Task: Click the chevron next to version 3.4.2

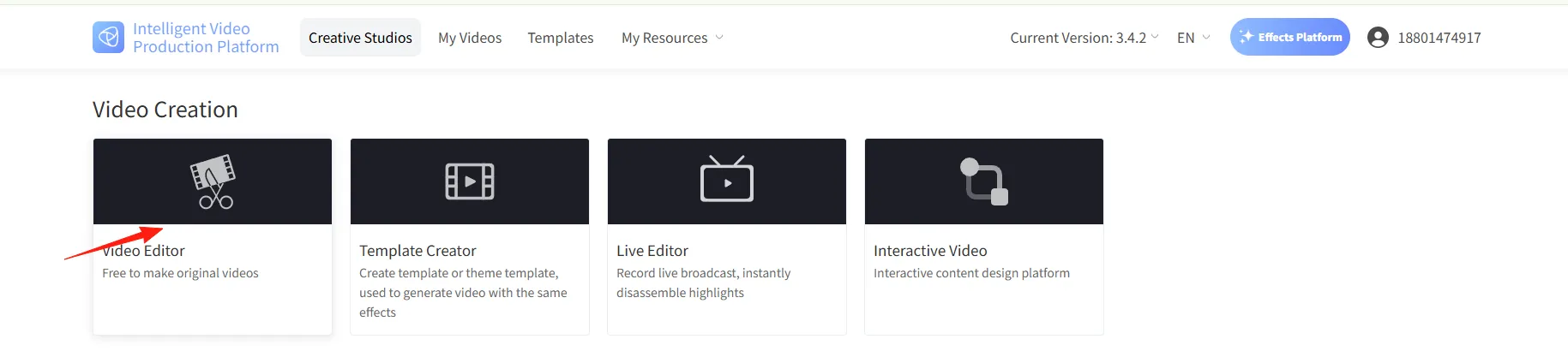Action: [1155, 37]
